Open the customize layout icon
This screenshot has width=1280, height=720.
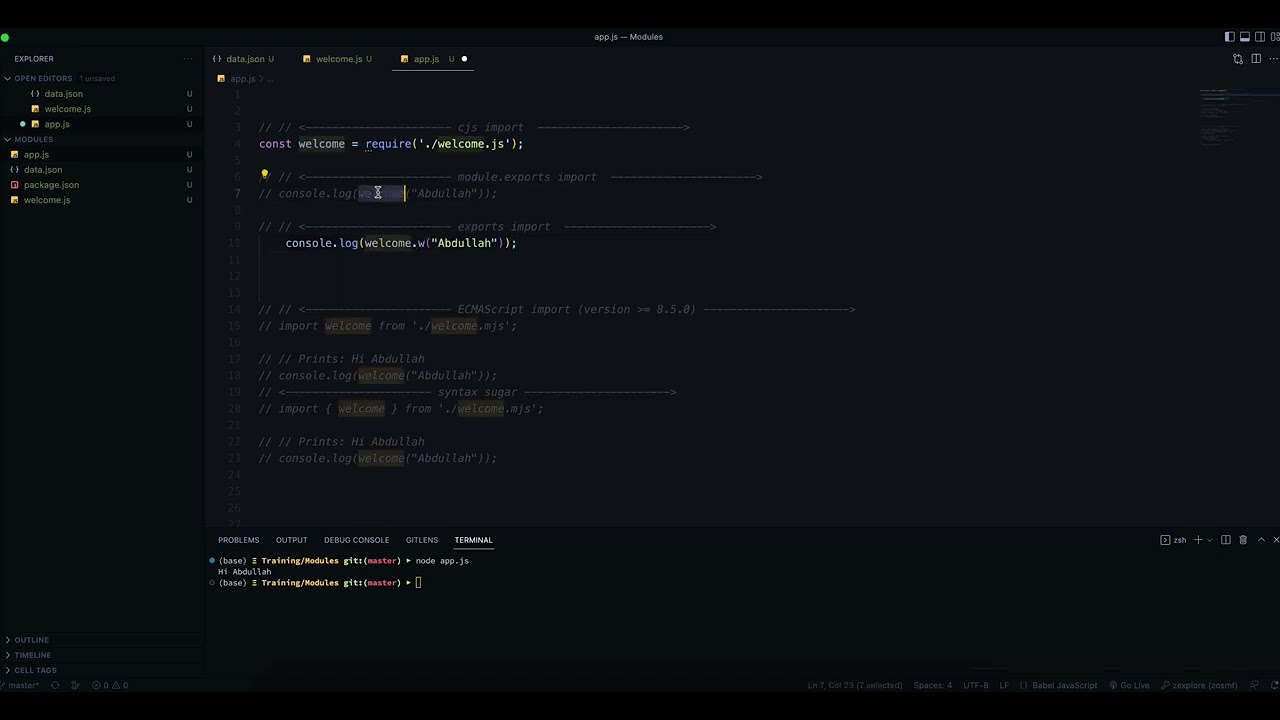coord(1275,37)
